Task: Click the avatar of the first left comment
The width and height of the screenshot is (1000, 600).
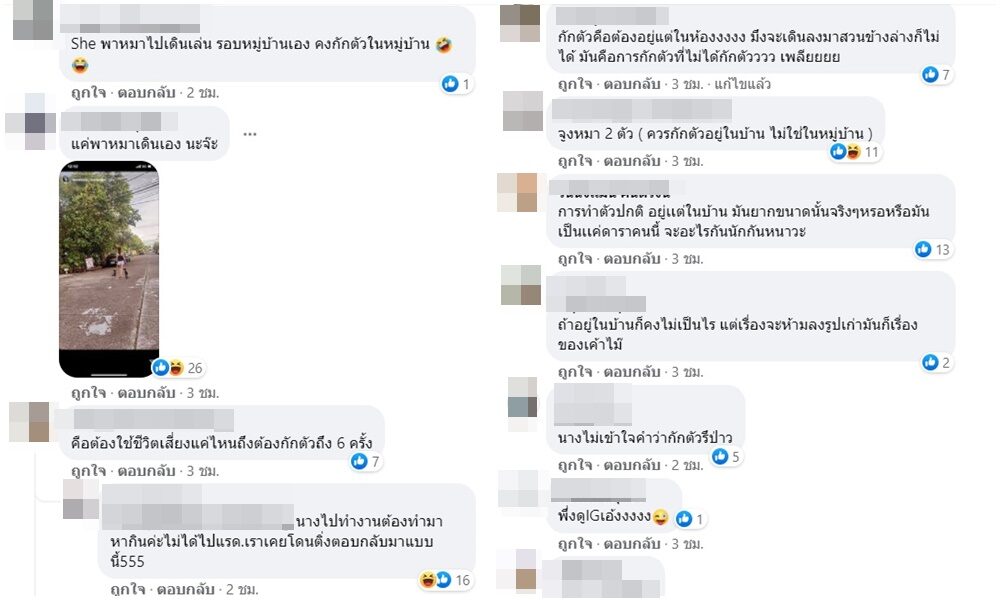Action: [33, 19]
